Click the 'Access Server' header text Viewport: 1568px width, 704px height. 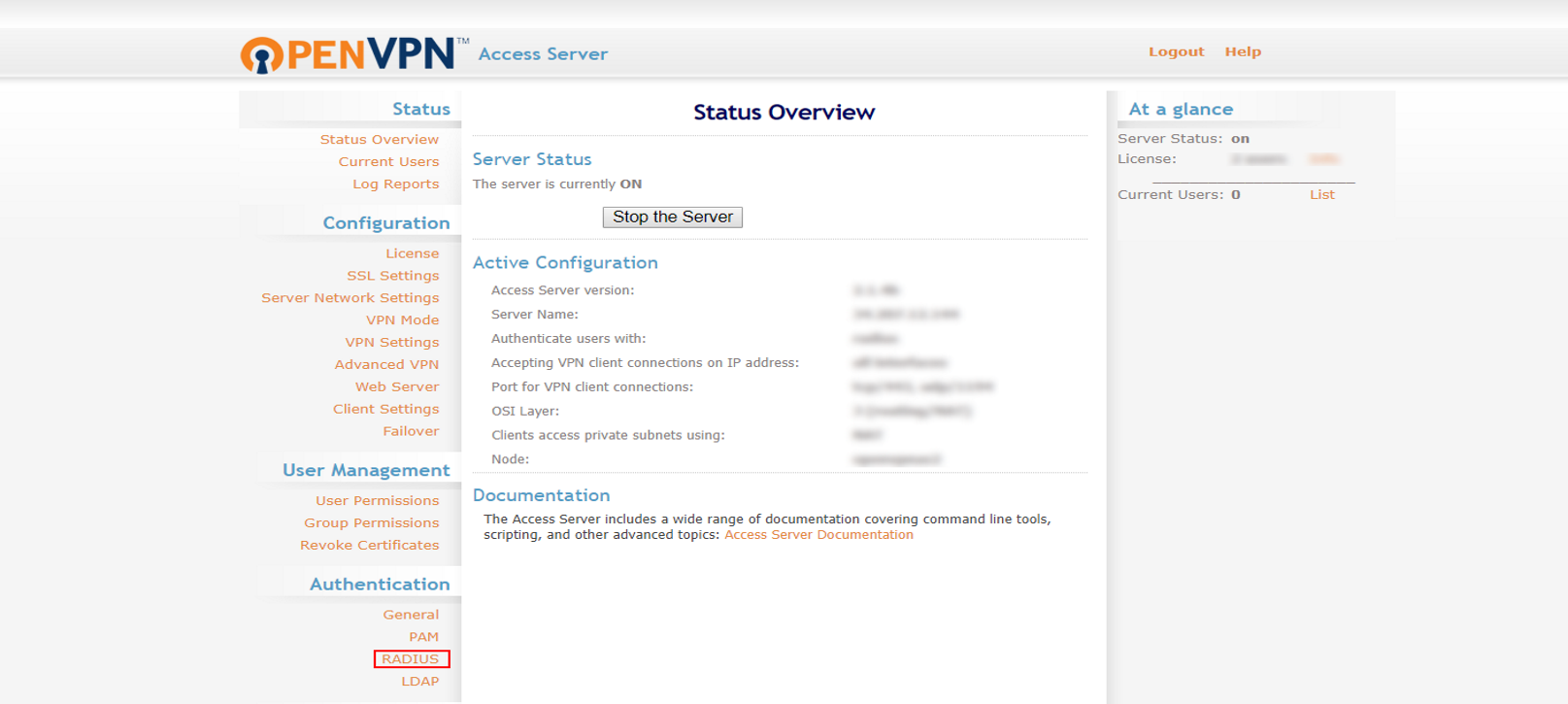point(543,54)
